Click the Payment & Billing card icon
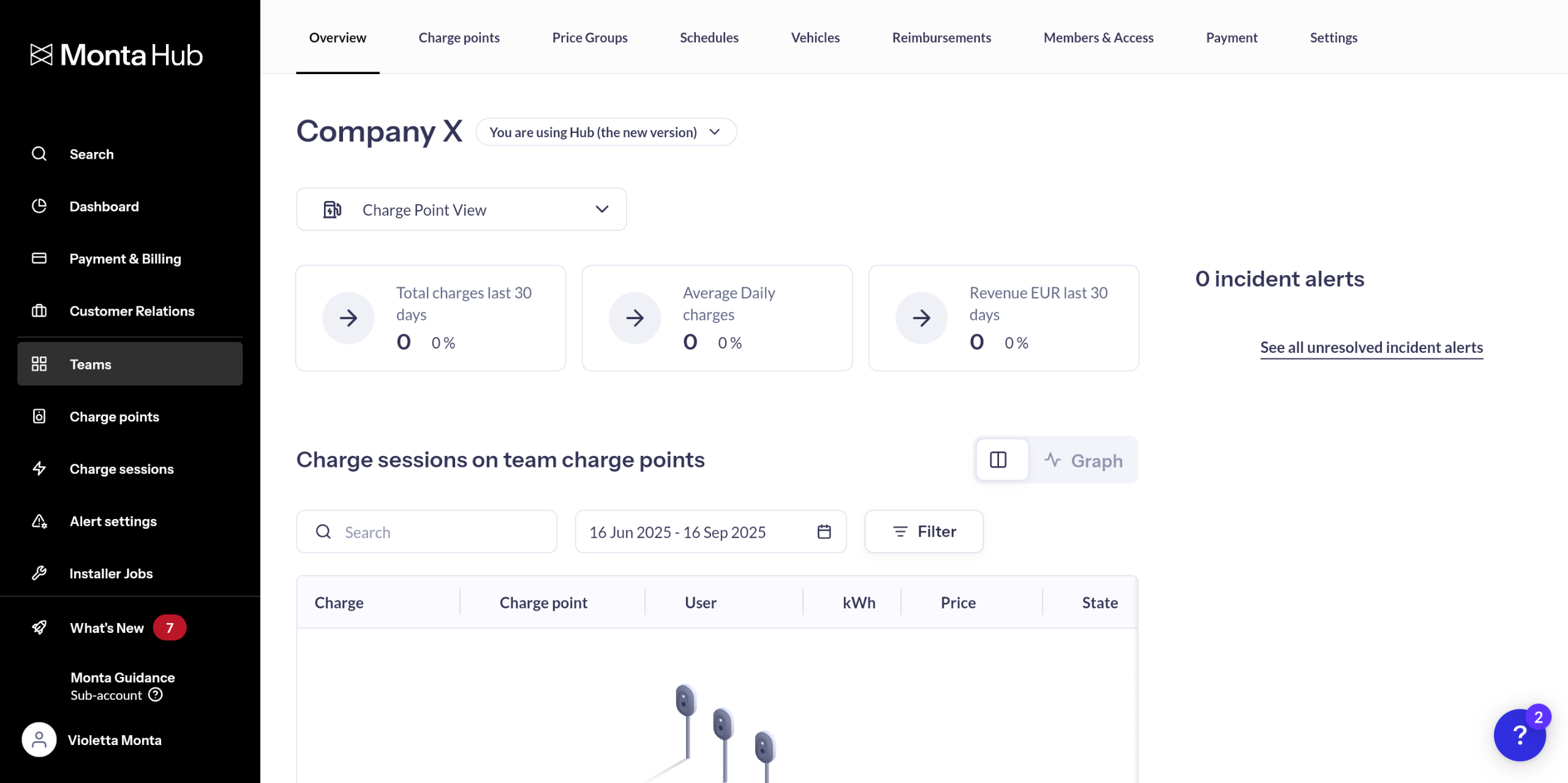 pyautogui.click(x=39, y=258)
